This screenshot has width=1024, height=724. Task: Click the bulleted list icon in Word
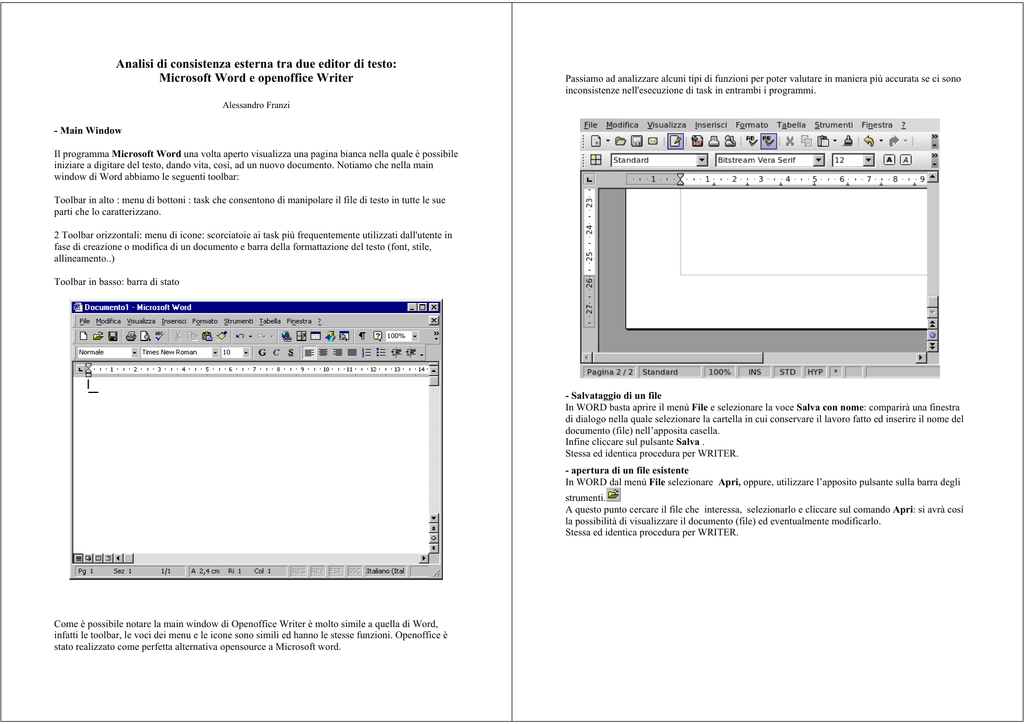click(381, 353)
